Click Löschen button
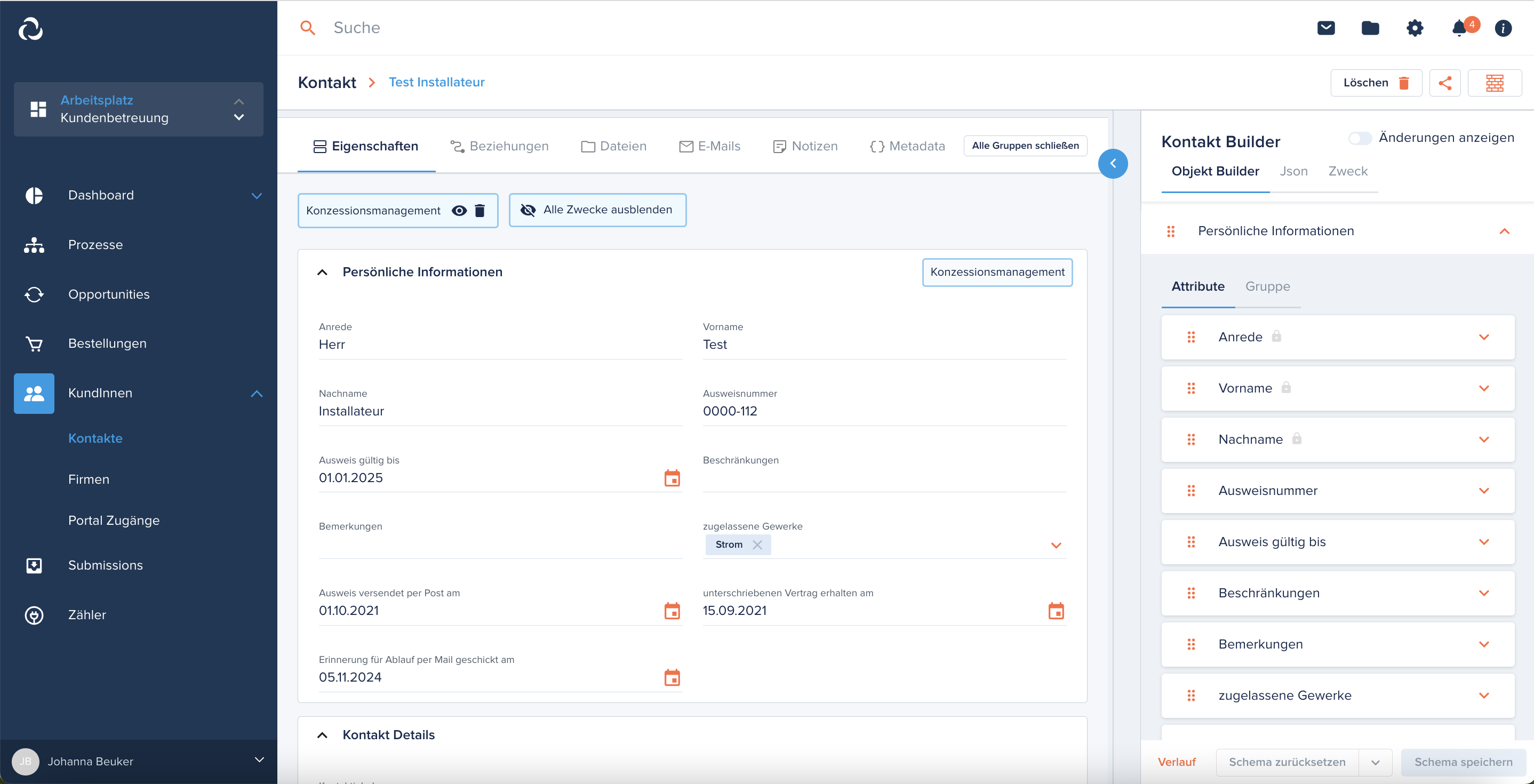Image resolution: width=1534 pixels, height=784 pixels. pyautogui.click(x=1376, y=83)
